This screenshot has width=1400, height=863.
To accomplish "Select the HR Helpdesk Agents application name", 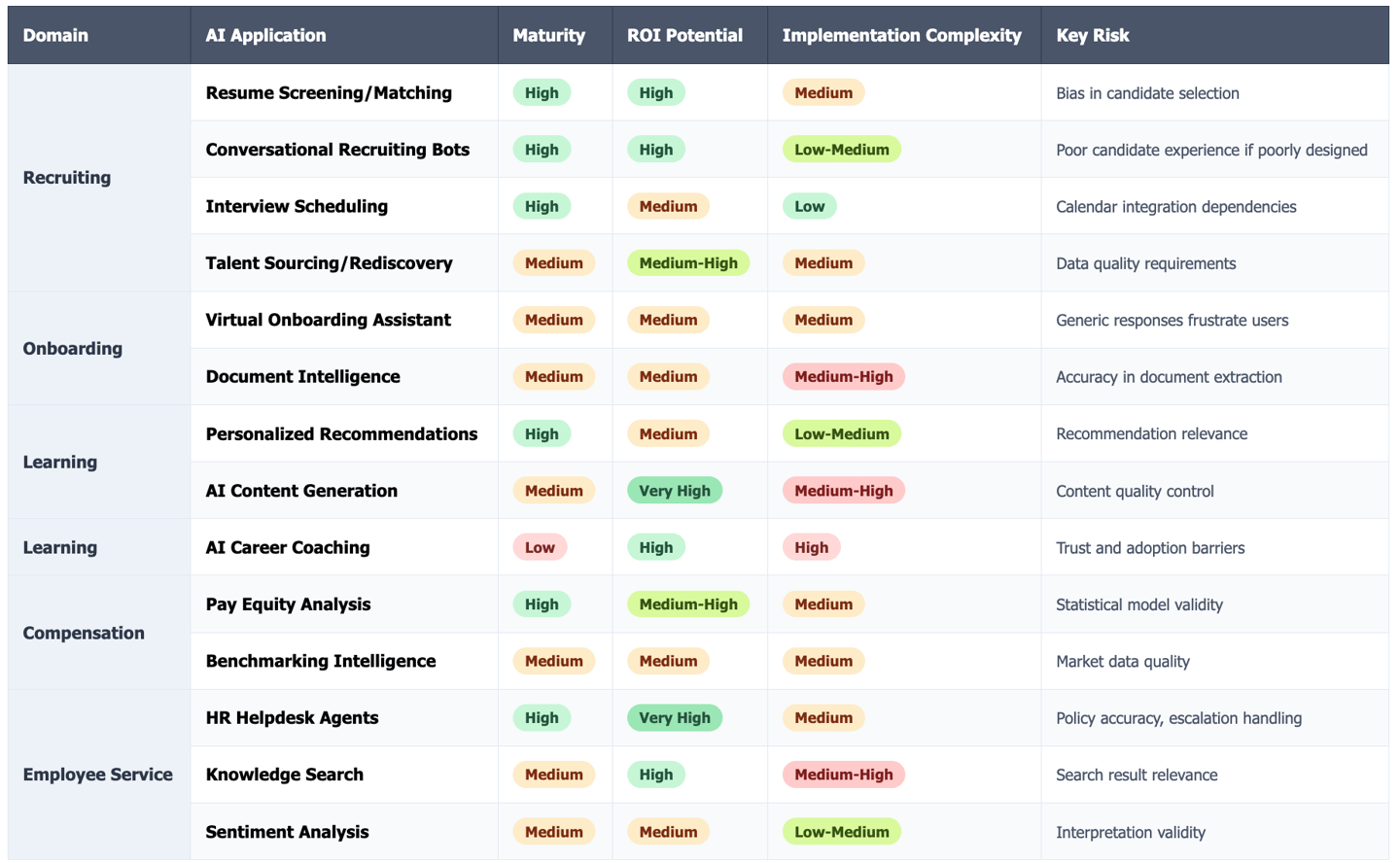I will point(292,718).
